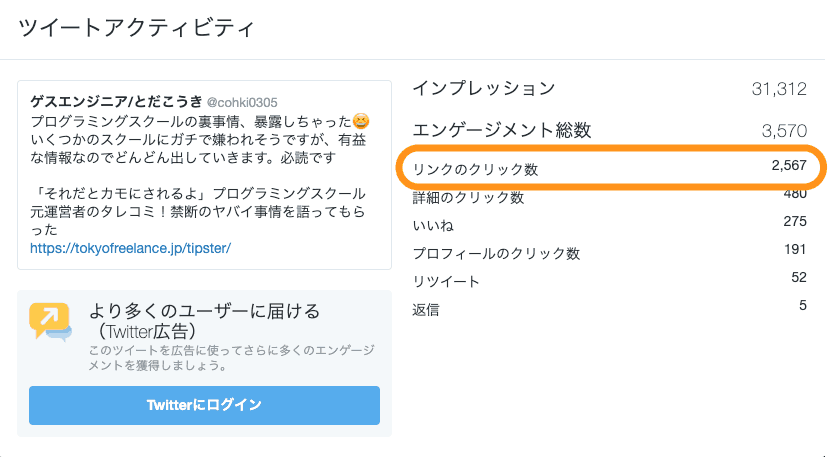Click the @cohki0305 handle
The image size is (828, 457).
tap(242, 102)
